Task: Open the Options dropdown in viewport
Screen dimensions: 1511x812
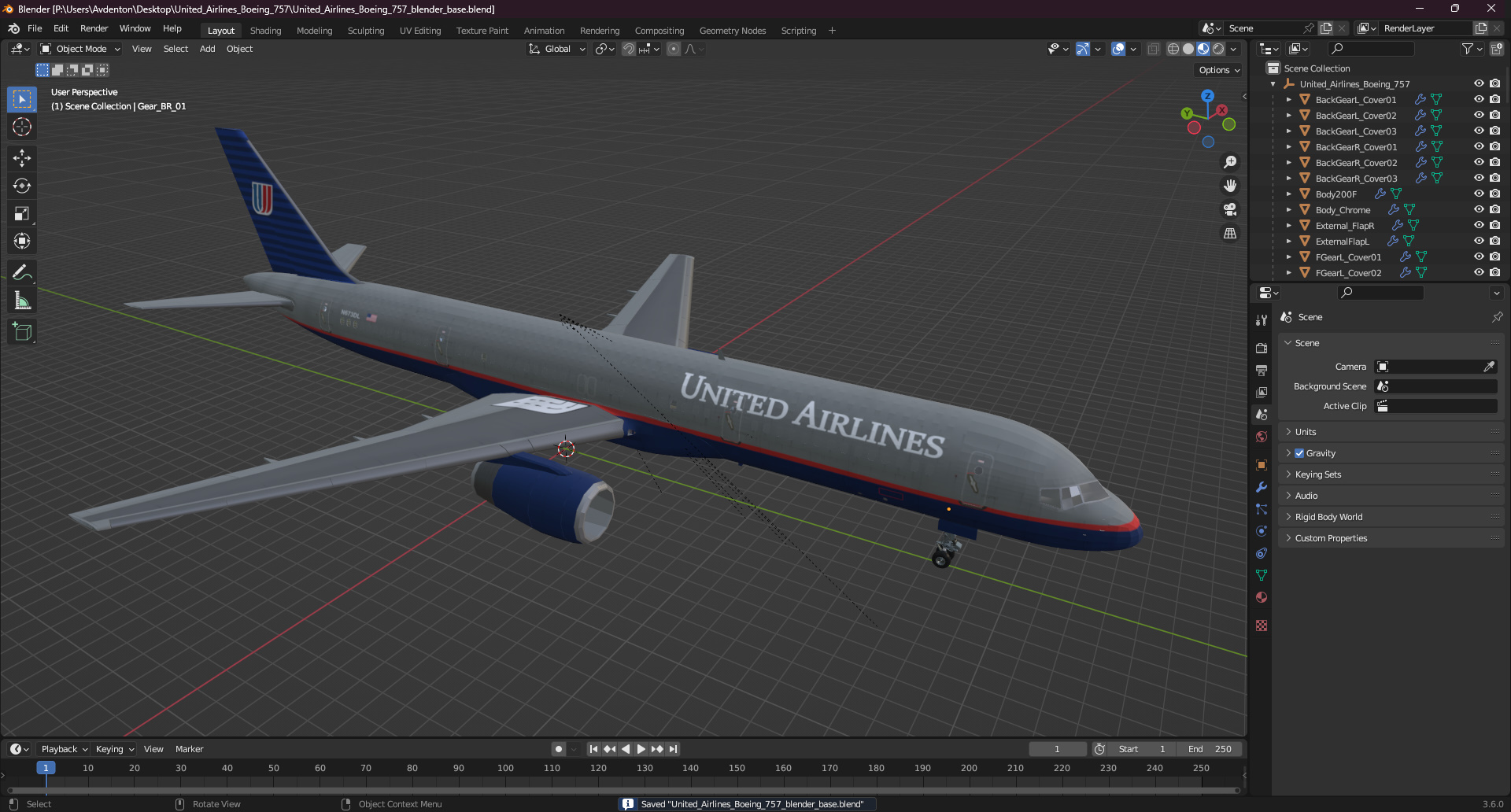Action: click(1219, 70)
